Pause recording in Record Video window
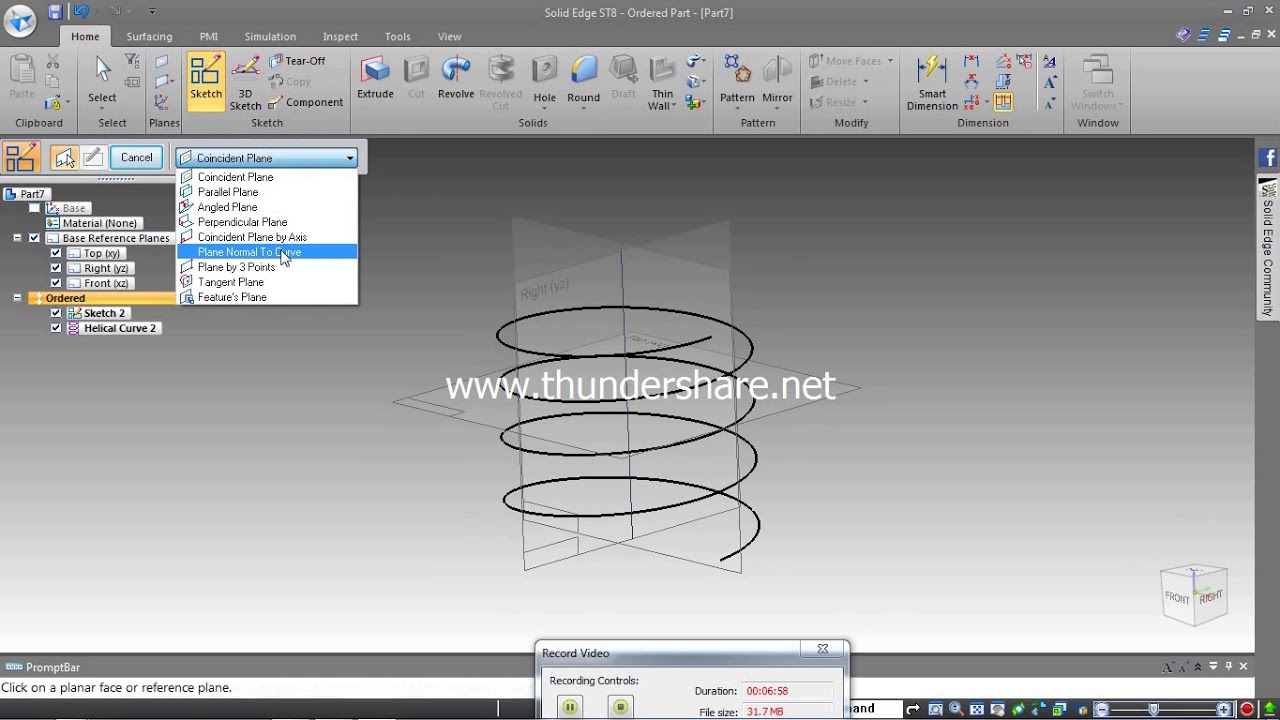 pyautogui.click(x=570, y=707)
